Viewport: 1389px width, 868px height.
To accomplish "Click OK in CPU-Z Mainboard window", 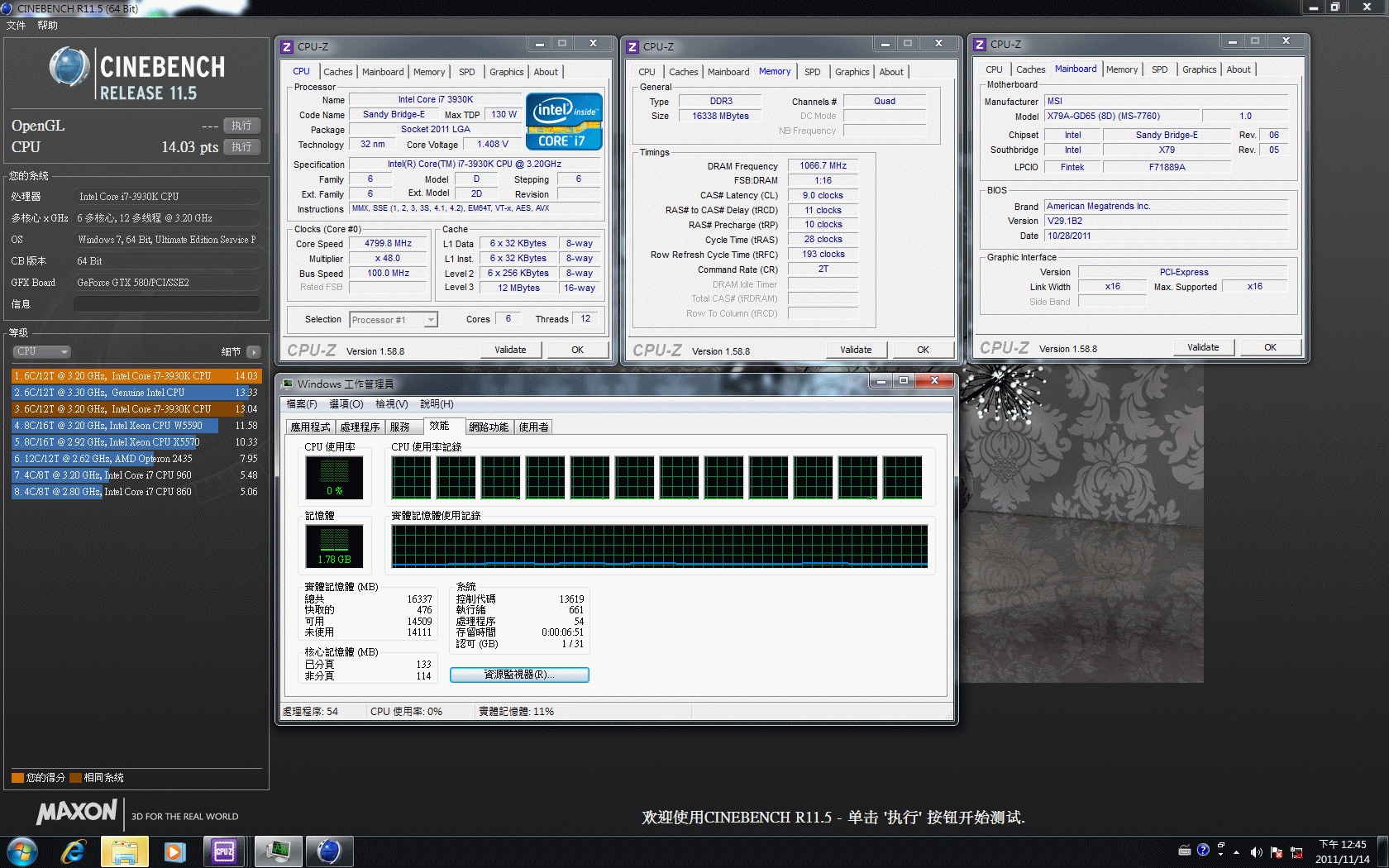I will click(1270, 347).
